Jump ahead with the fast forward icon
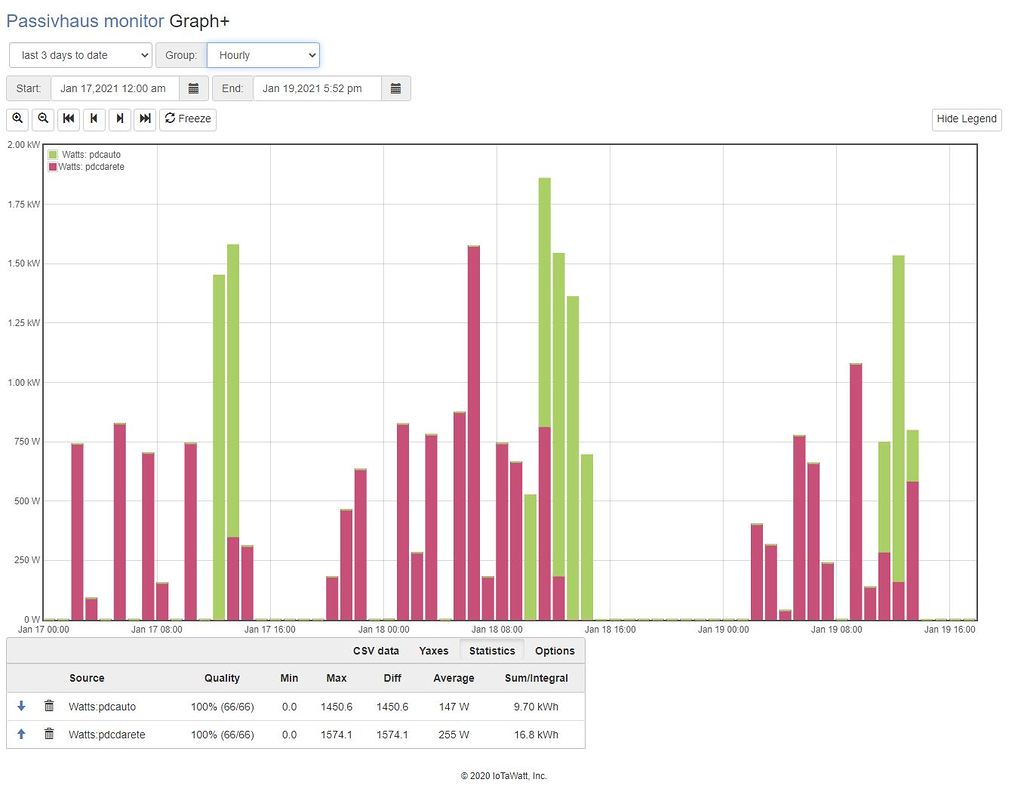 point(145,119)
